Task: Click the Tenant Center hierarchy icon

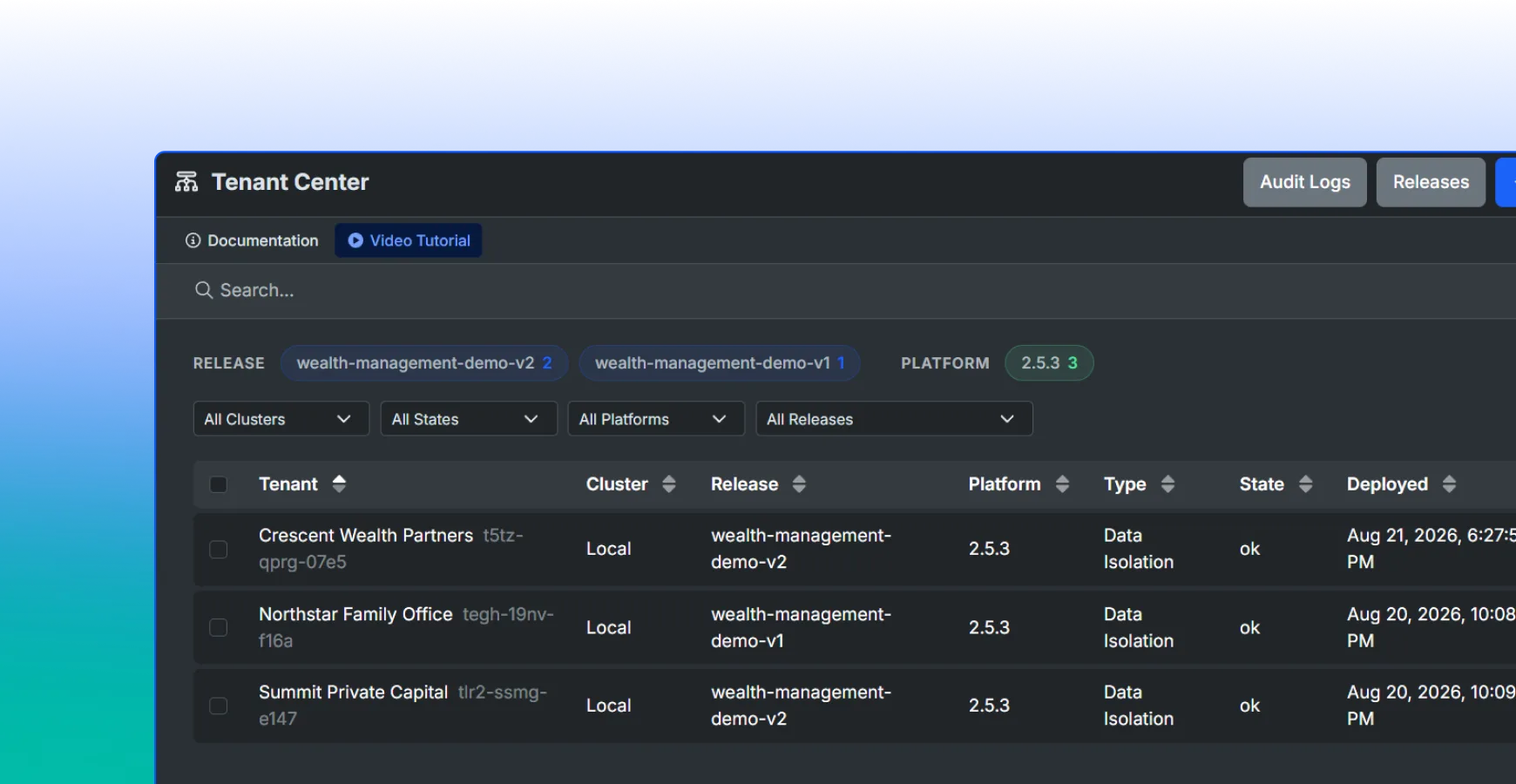Action: click(186, 182)
